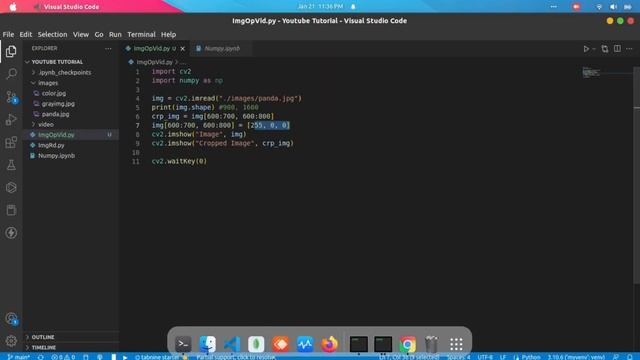Open Explorer Views and More Actions ellipsis
The height and width of the screenshot is (360, 640).
coord(108,48)
